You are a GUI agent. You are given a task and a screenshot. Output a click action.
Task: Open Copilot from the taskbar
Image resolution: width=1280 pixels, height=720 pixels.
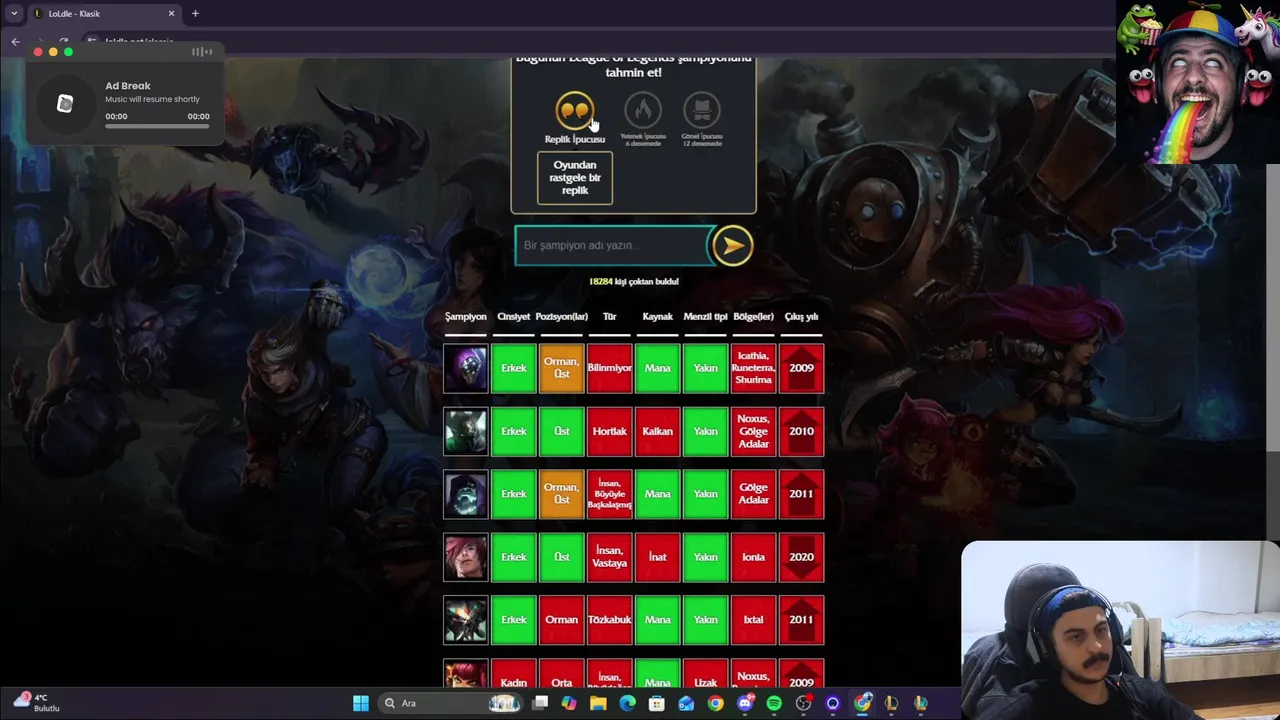click(x=569, y=703)
